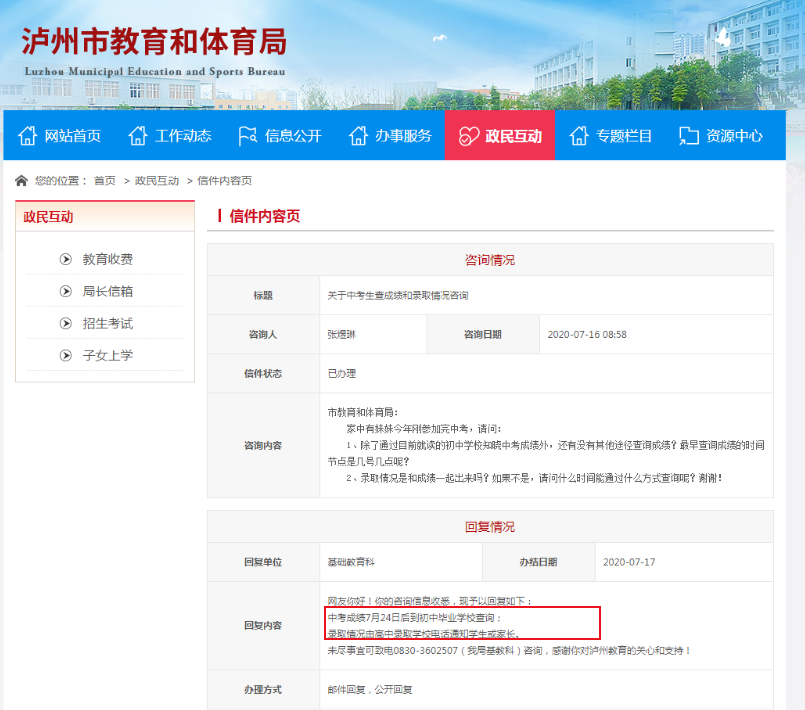Click the chat icon beside 资源中心
Screen dimensions: 805x710
tap(689, 136)
